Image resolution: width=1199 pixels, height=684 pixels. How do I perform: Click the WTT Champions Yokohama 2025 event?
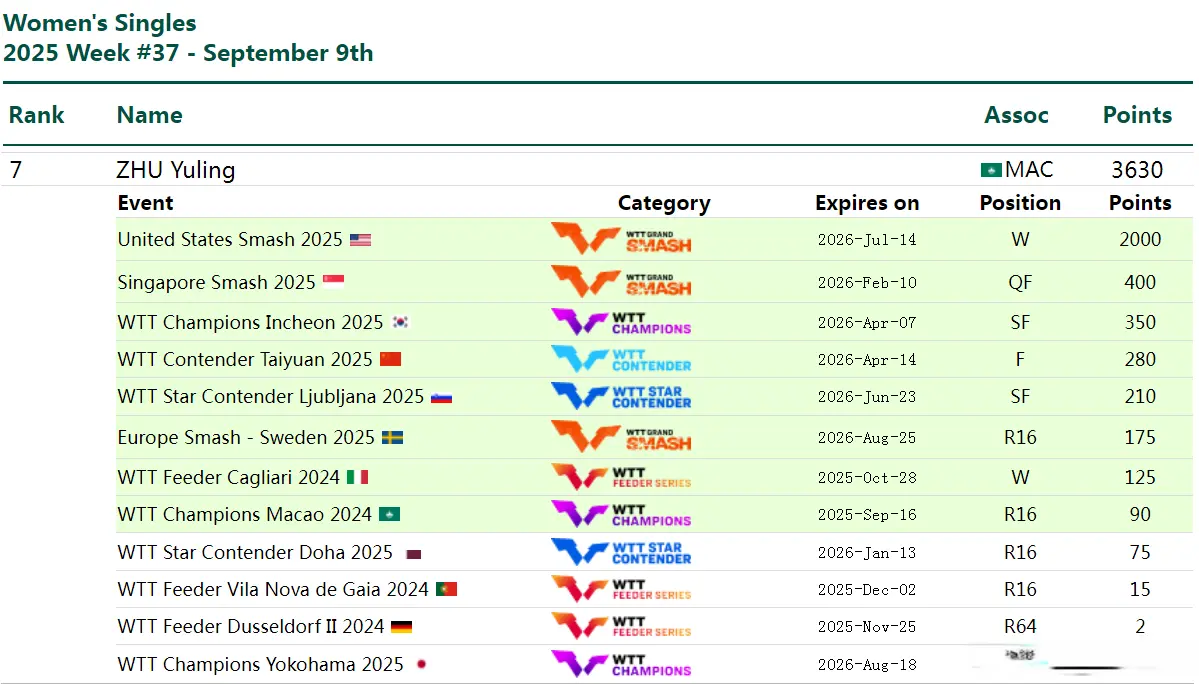pyautogui.click(x=260, y=664)
